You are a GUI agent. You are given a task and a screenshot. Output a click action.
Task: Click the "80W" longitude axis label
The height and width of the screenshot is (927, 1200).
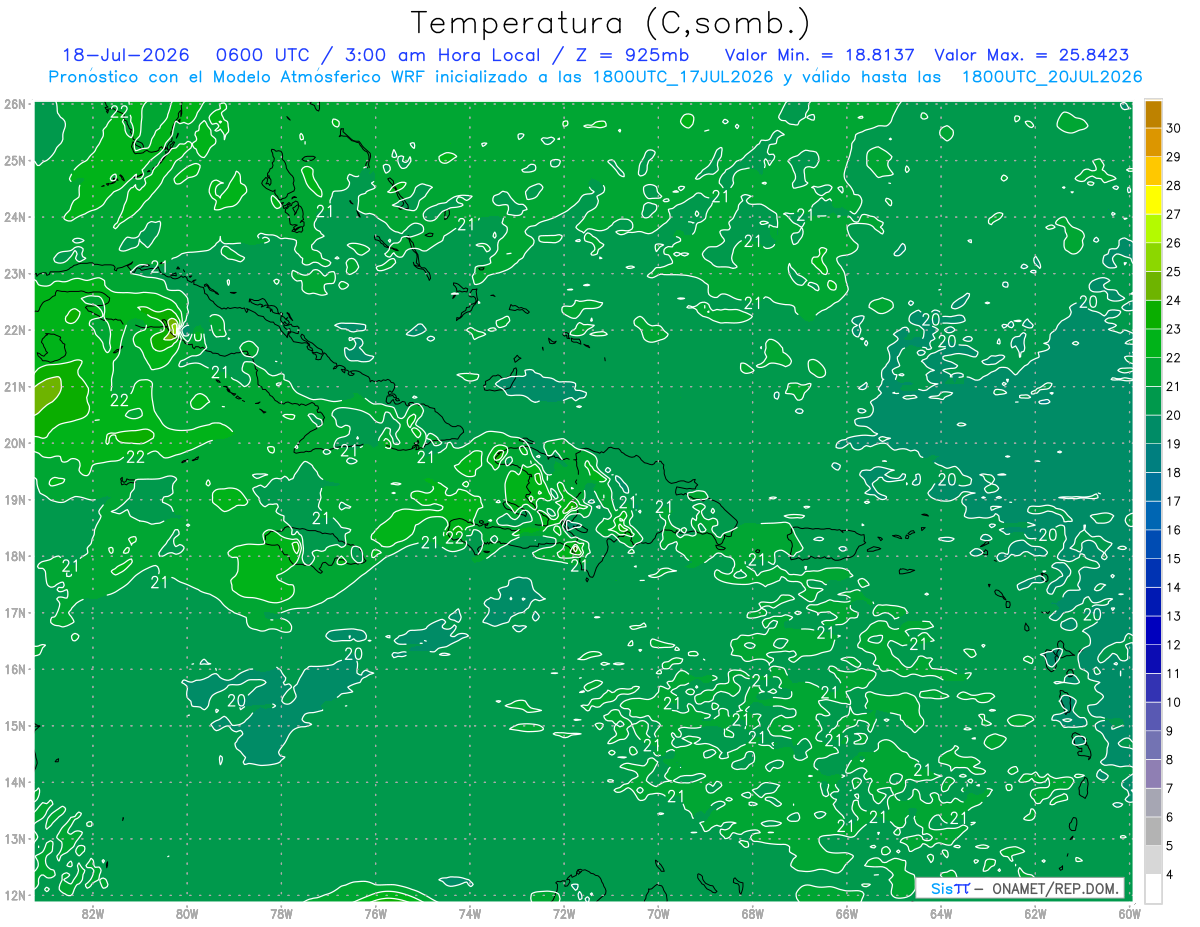(187, 913)
